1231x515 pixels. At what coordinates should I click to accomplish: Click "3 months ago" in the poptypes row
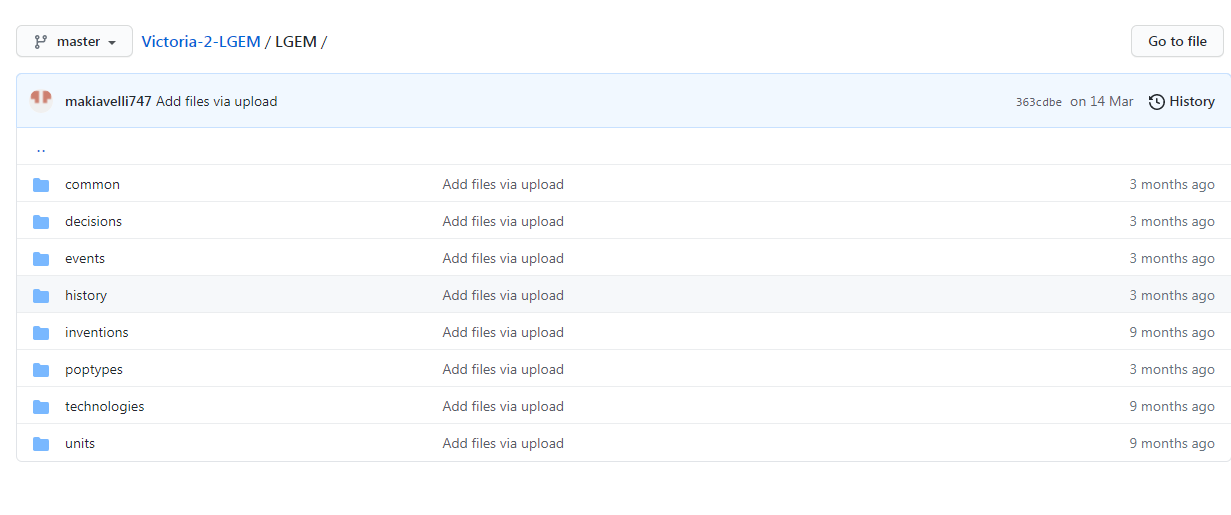pyautogui.click(x=1172, y=369)
